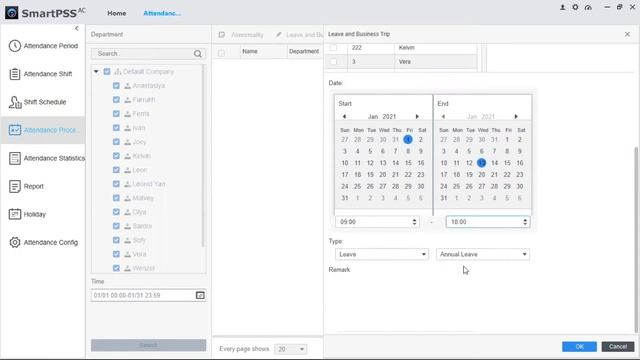Select Leonid Yan in department tree

(x=149, y=184)
